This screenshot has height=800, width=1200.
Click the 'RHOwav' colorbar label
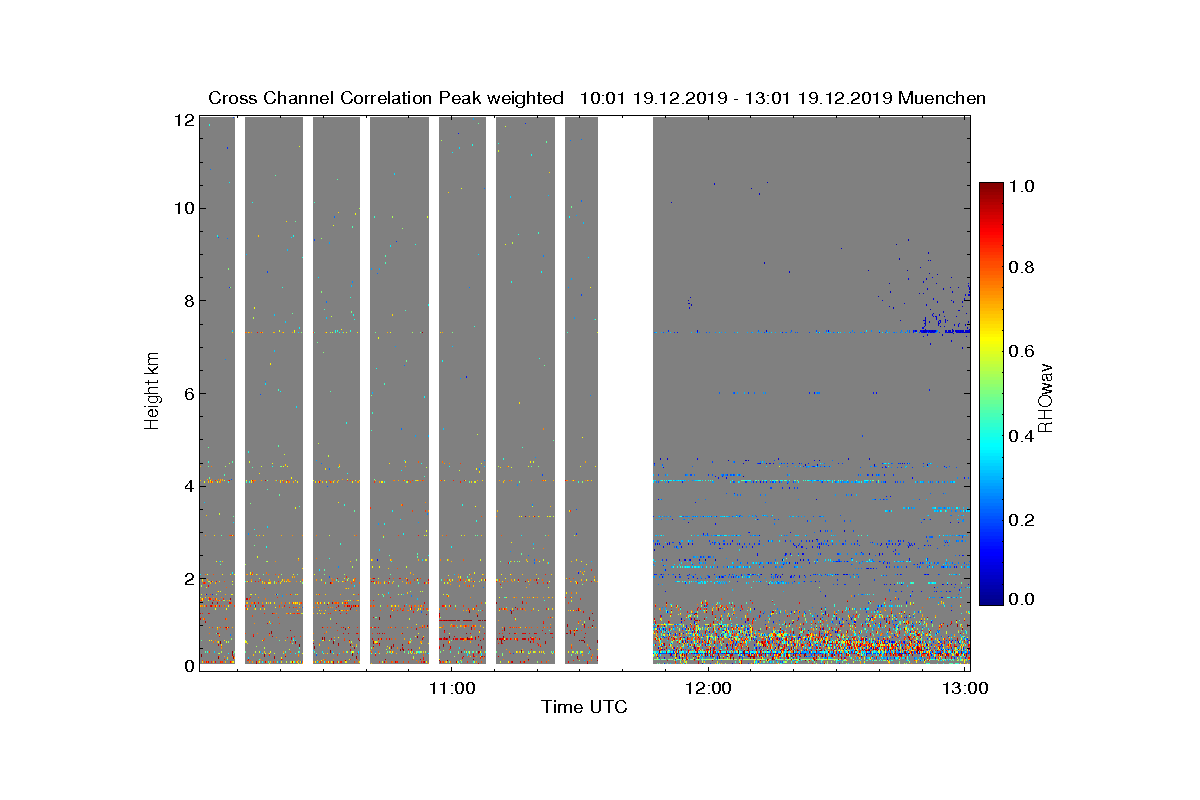pyautogui.click(x=1046, y=397)
